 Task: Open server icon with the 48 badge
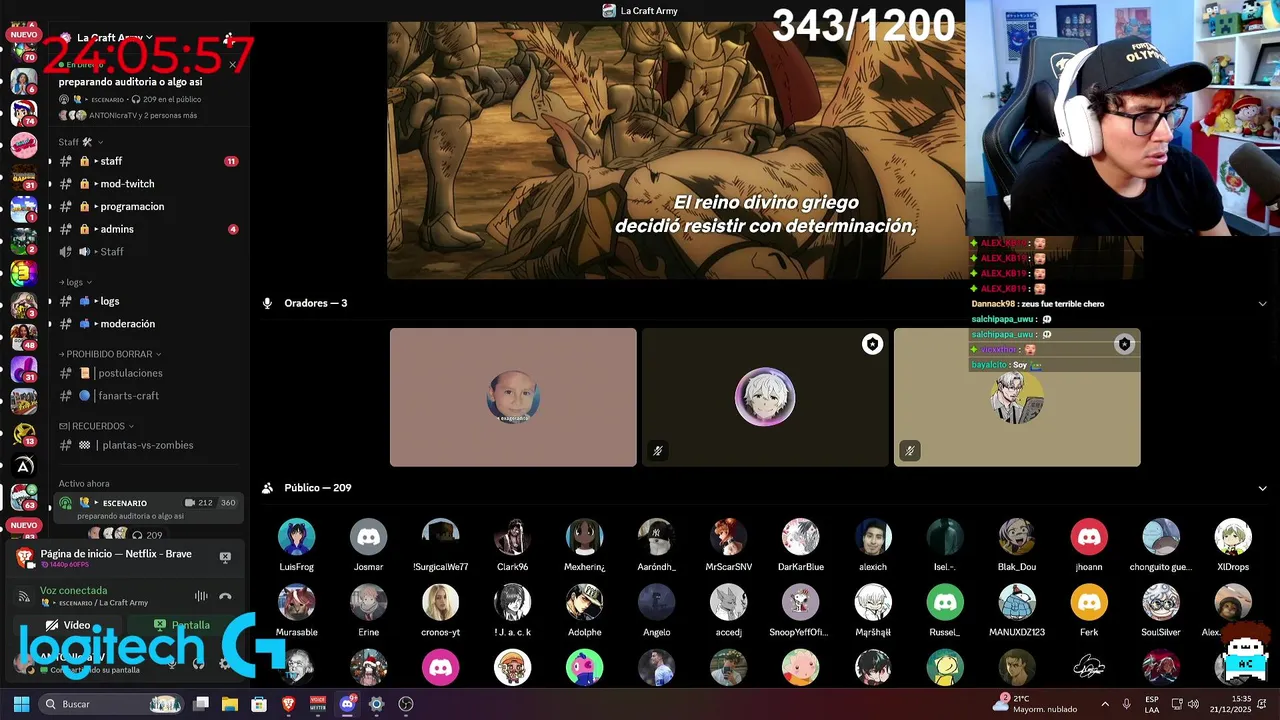click(x=24, y=336)
